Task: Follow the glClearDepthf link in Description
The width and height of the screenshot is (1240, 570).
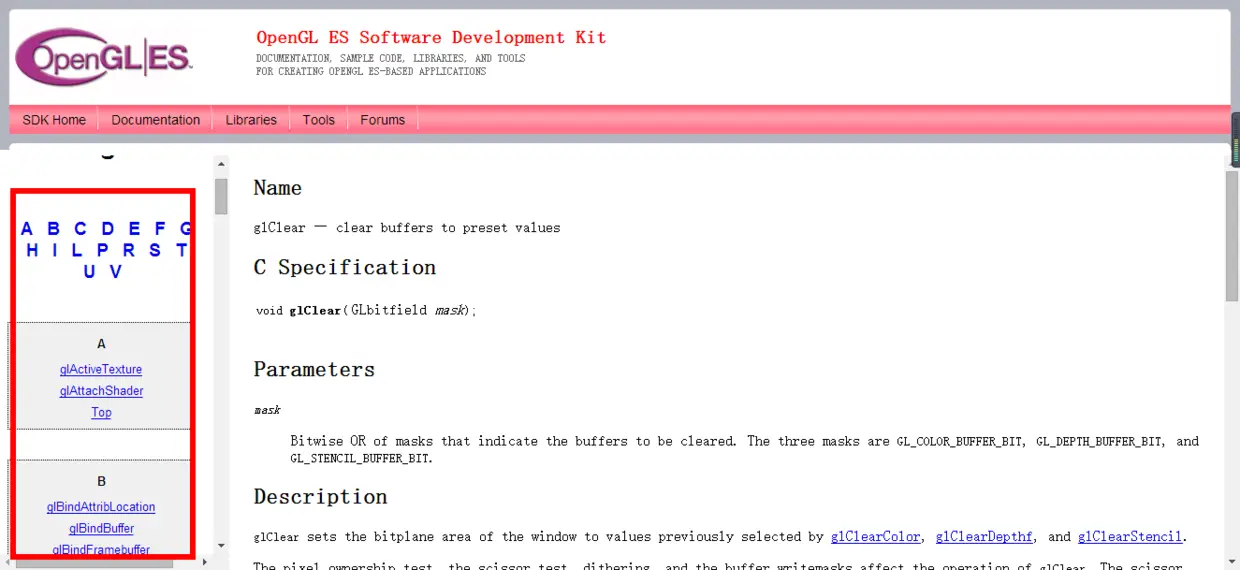Action: [984, 537]
